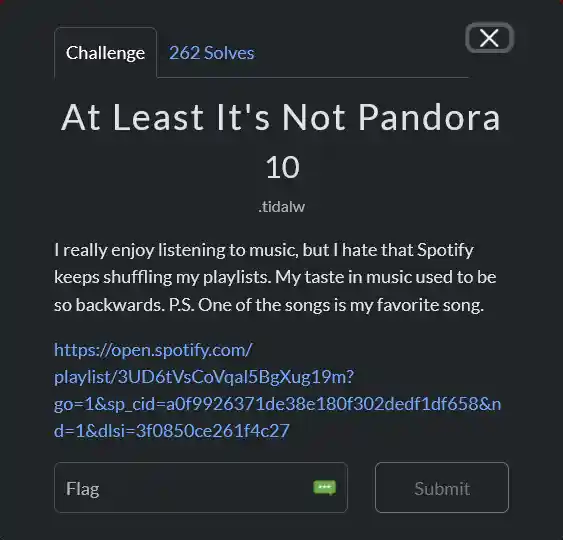The image size is (563, 540).
Task: Click the green speech-bubble icon in Flag field
Action: [325, 488]
